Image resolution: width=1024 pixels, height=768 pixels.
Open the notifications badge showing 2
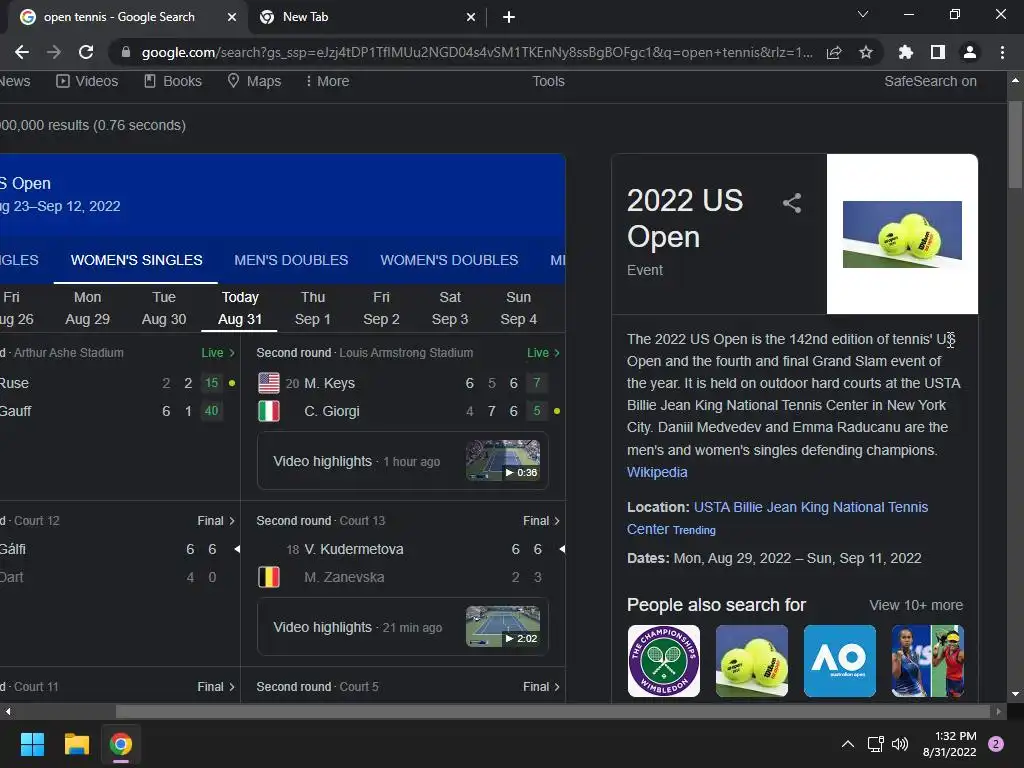[996, 744]
